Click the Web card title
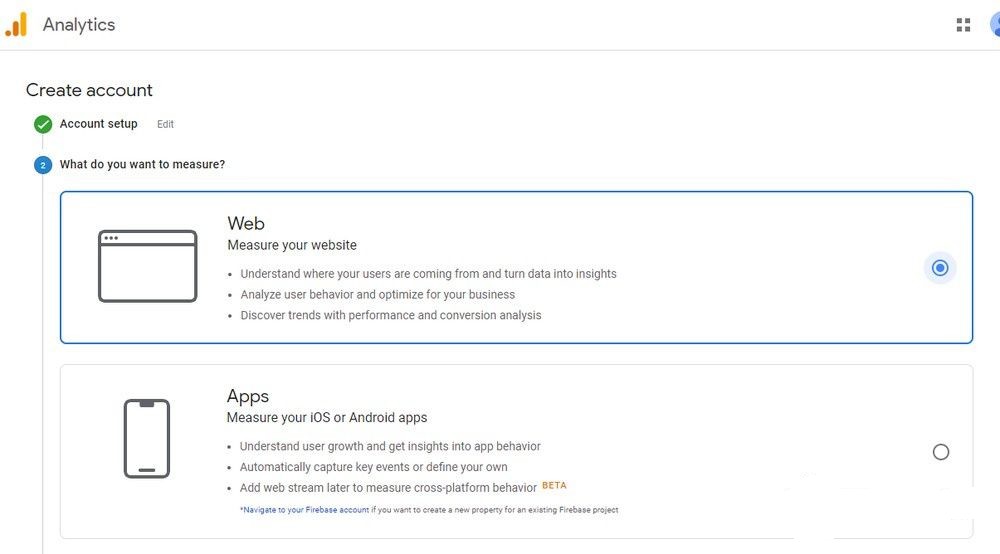This screenshot has height=554, width=1000. (246, 223)
